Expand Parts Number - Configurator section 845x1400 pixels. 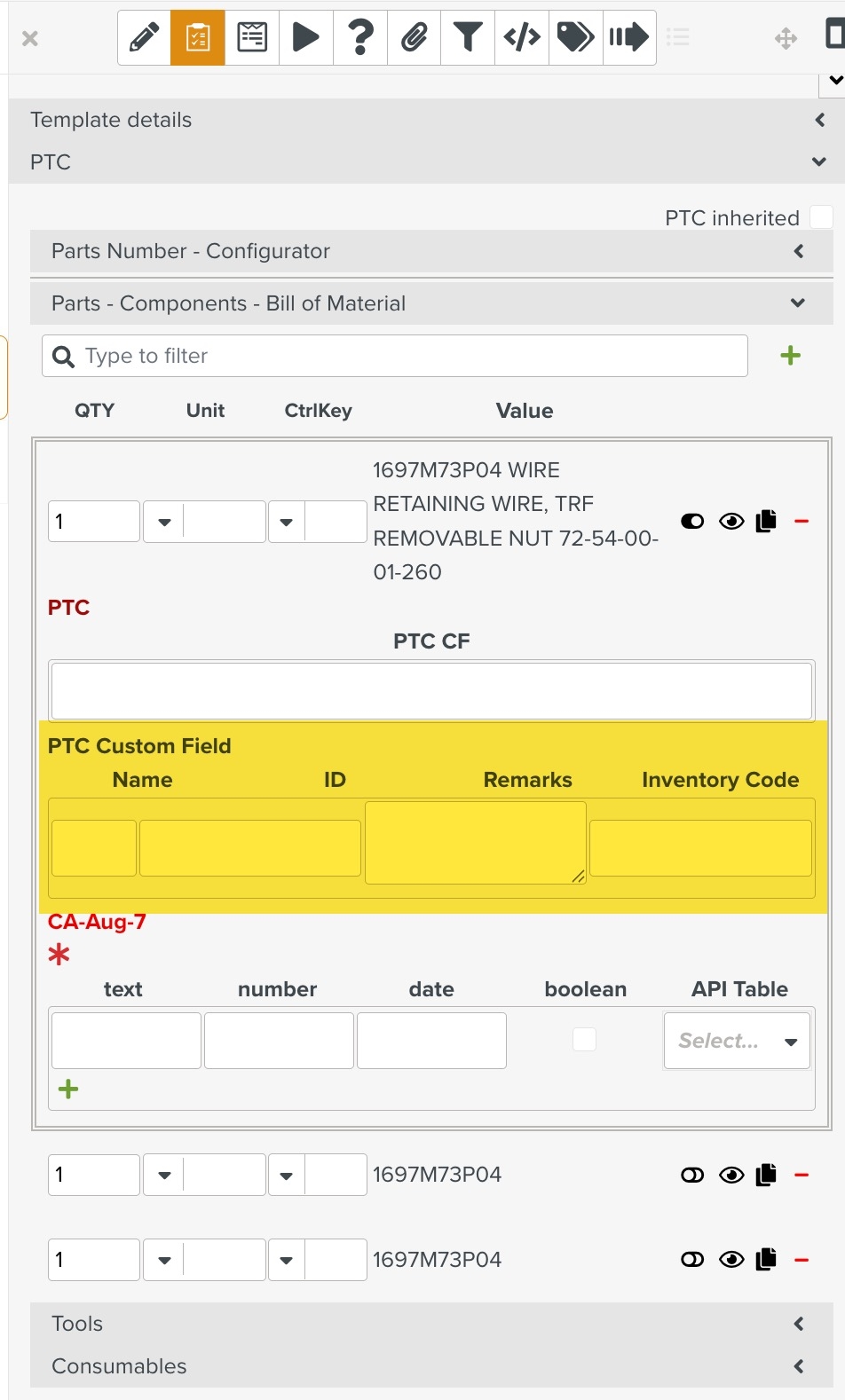pos(431,251)
